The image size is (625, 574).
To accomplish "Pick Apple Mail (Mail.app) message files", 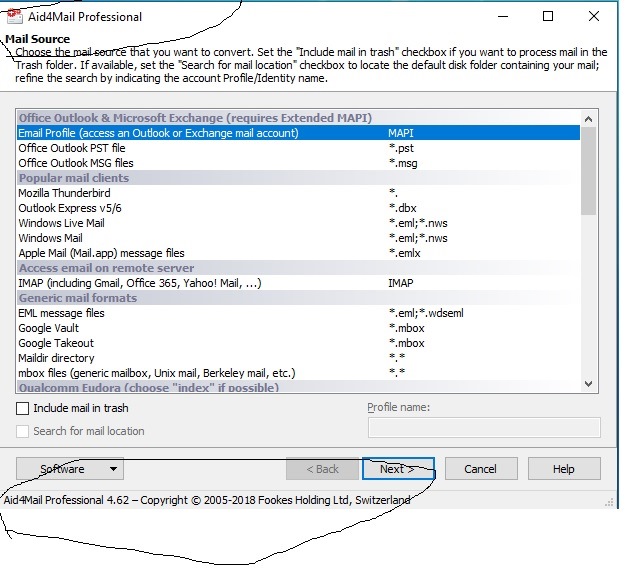I will 298,253.
